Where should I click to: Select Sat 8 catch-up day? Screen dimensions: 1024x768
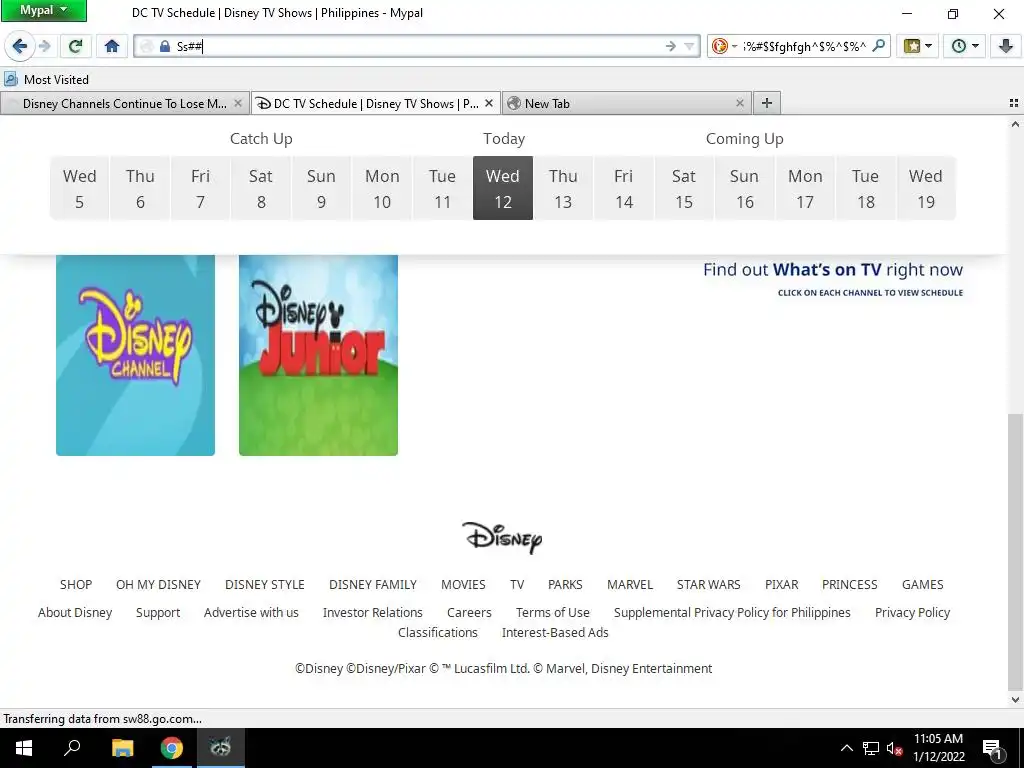click(x=261, y=188)
